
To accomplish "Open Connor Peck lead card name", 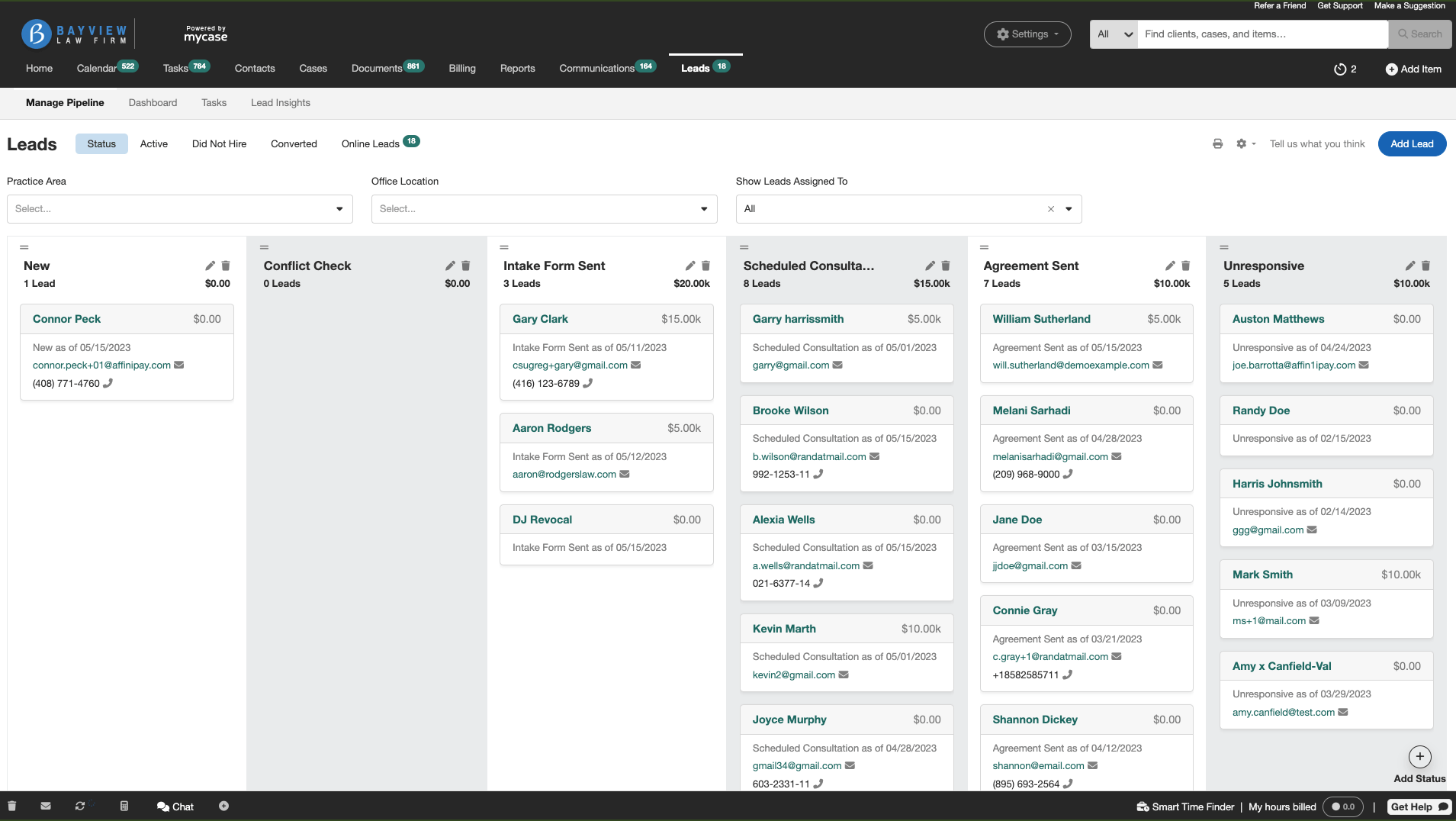I will pos(66,319).
